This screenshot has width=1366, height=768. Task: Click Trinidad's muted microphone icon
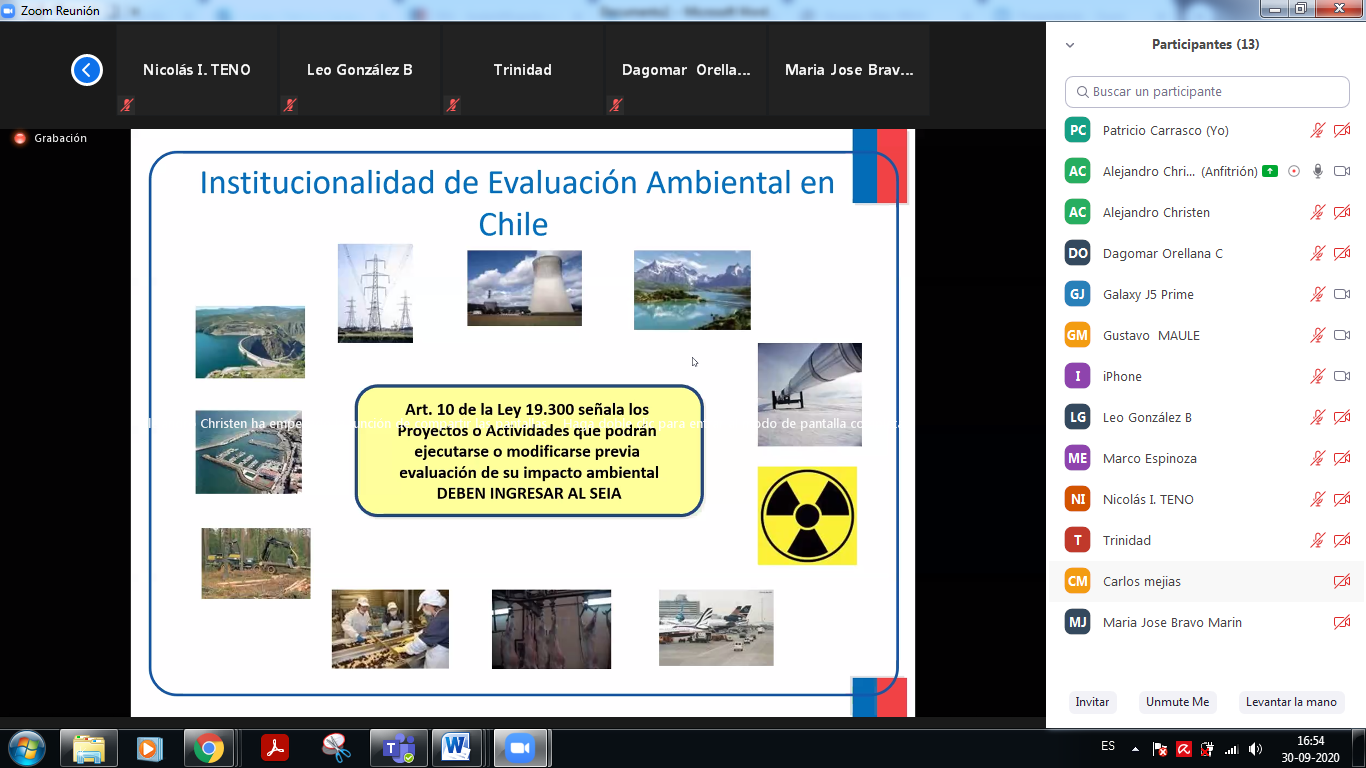1318,540
